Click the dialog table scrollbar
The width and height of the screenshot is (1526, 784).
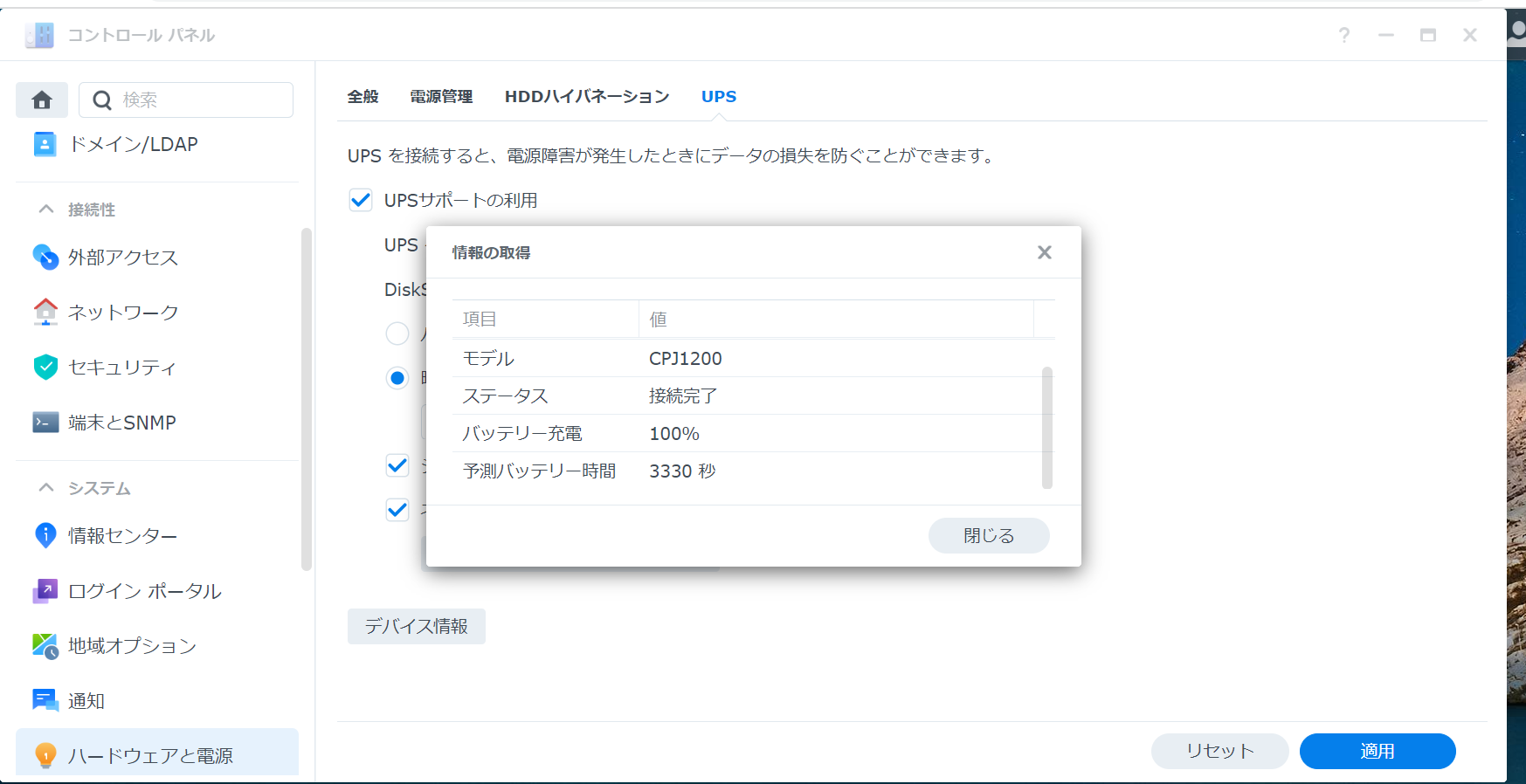pyautogui.click(x=1047, y=428)
